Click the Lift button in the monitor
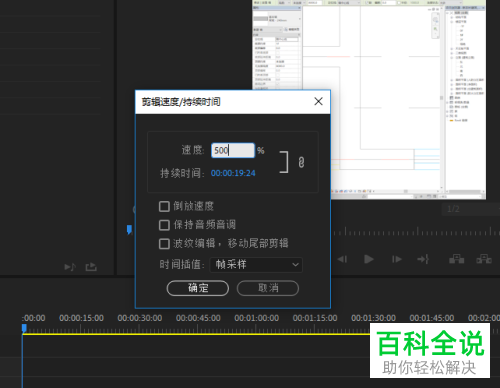Viewport: 500px width, 388px height. [456, 259]
